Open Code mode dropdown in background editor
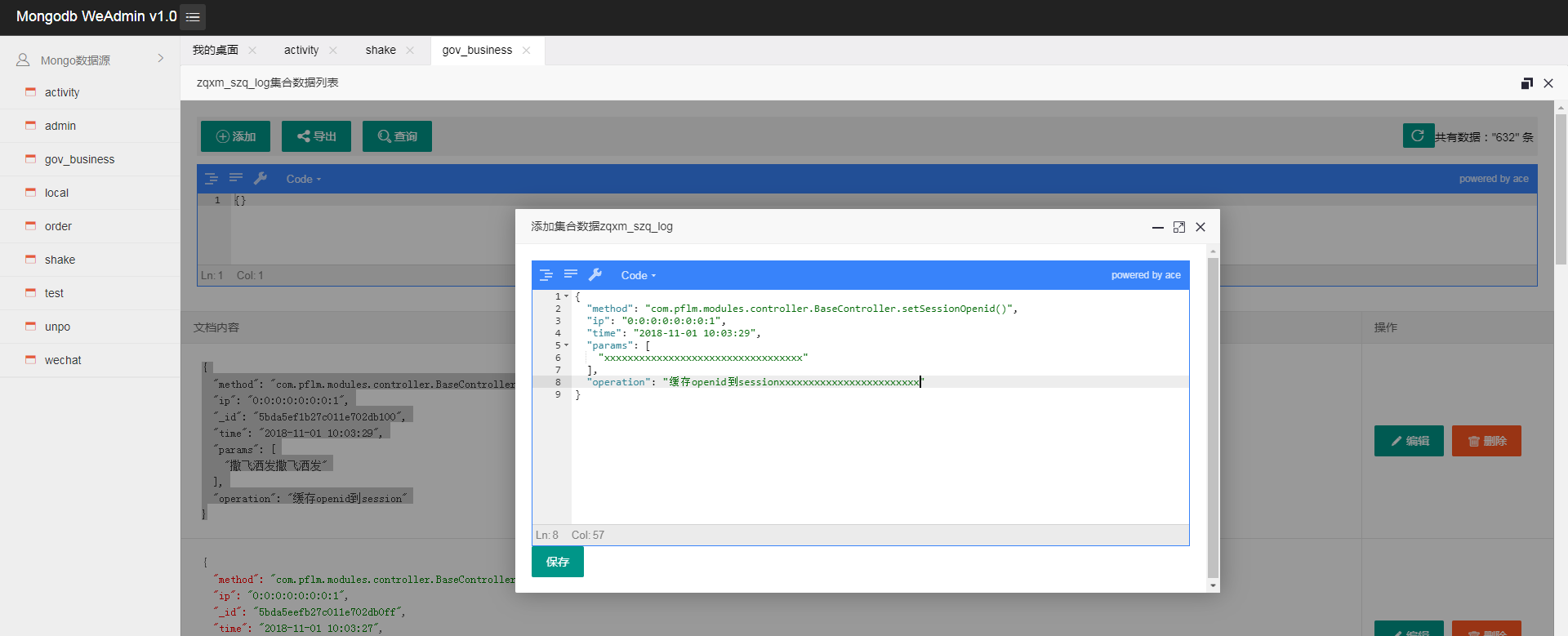1568x636 pixels. (303, 179)
